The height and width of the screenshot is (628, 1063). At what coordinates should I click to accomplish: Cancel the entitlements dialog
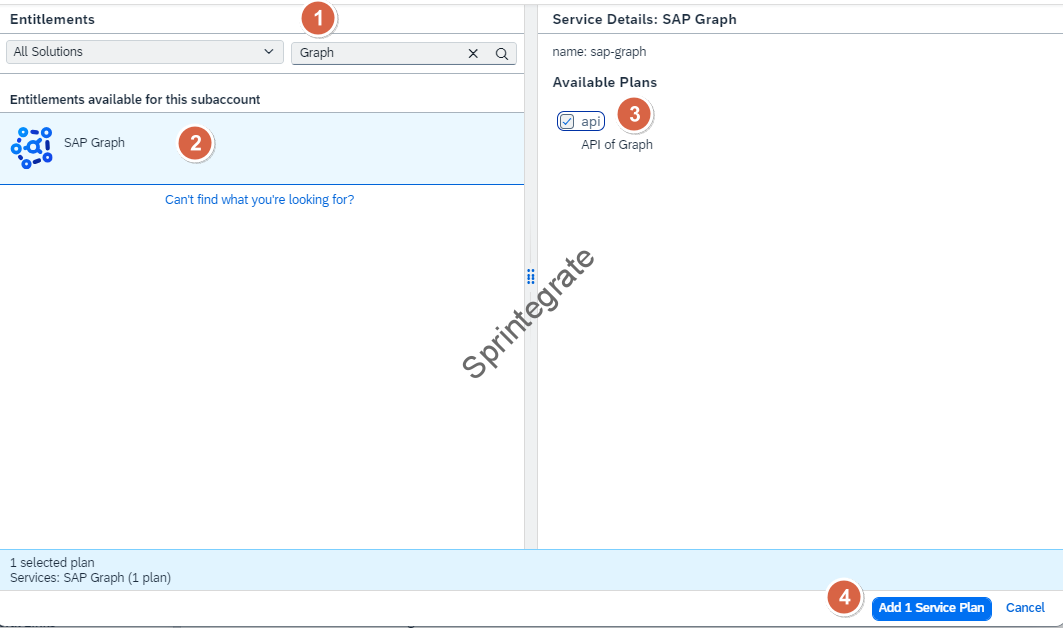click(1024, 608)
